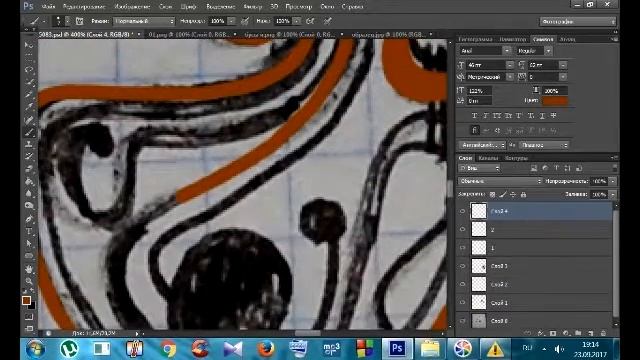Image resolution: width=640 pixels, height=360 pixels.
Task: Click the Слой 0 layer thumbnail
Action: pos(479,321)
